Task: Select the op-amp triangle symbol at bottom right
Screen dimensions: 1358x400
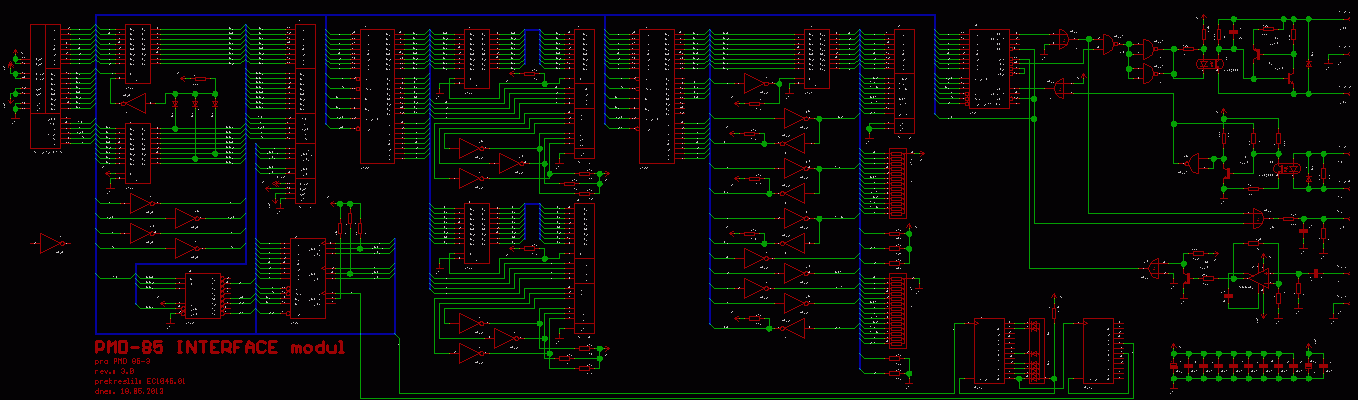Action: click(x=1253, y=273)
